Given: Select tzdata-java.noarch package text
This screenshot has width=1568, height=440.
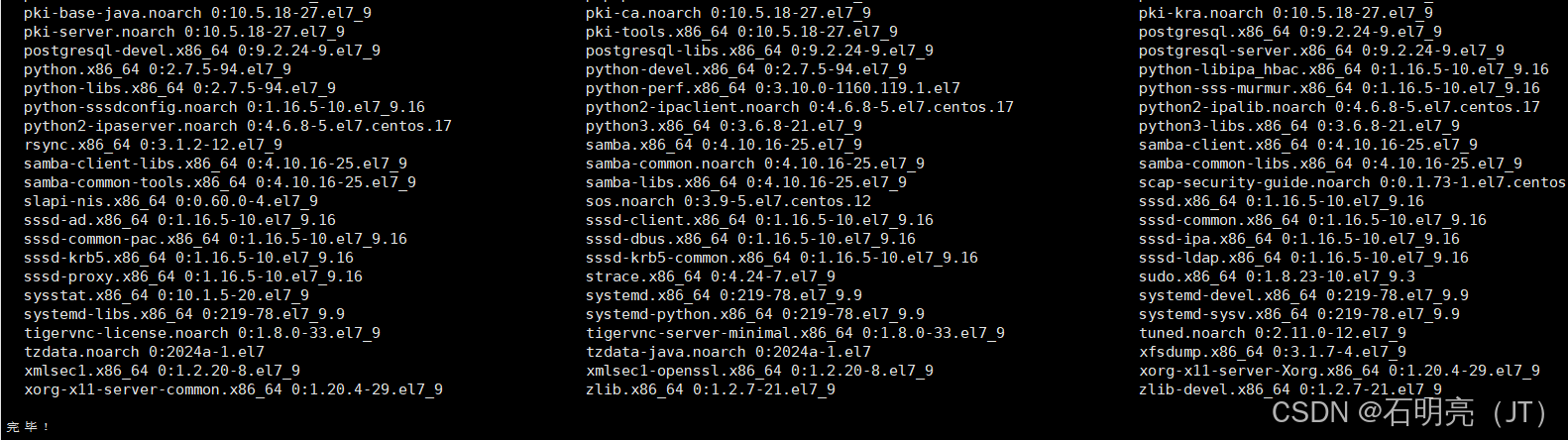Looking at the screenshot, I should pyautogui.click(x=728, y=352).
